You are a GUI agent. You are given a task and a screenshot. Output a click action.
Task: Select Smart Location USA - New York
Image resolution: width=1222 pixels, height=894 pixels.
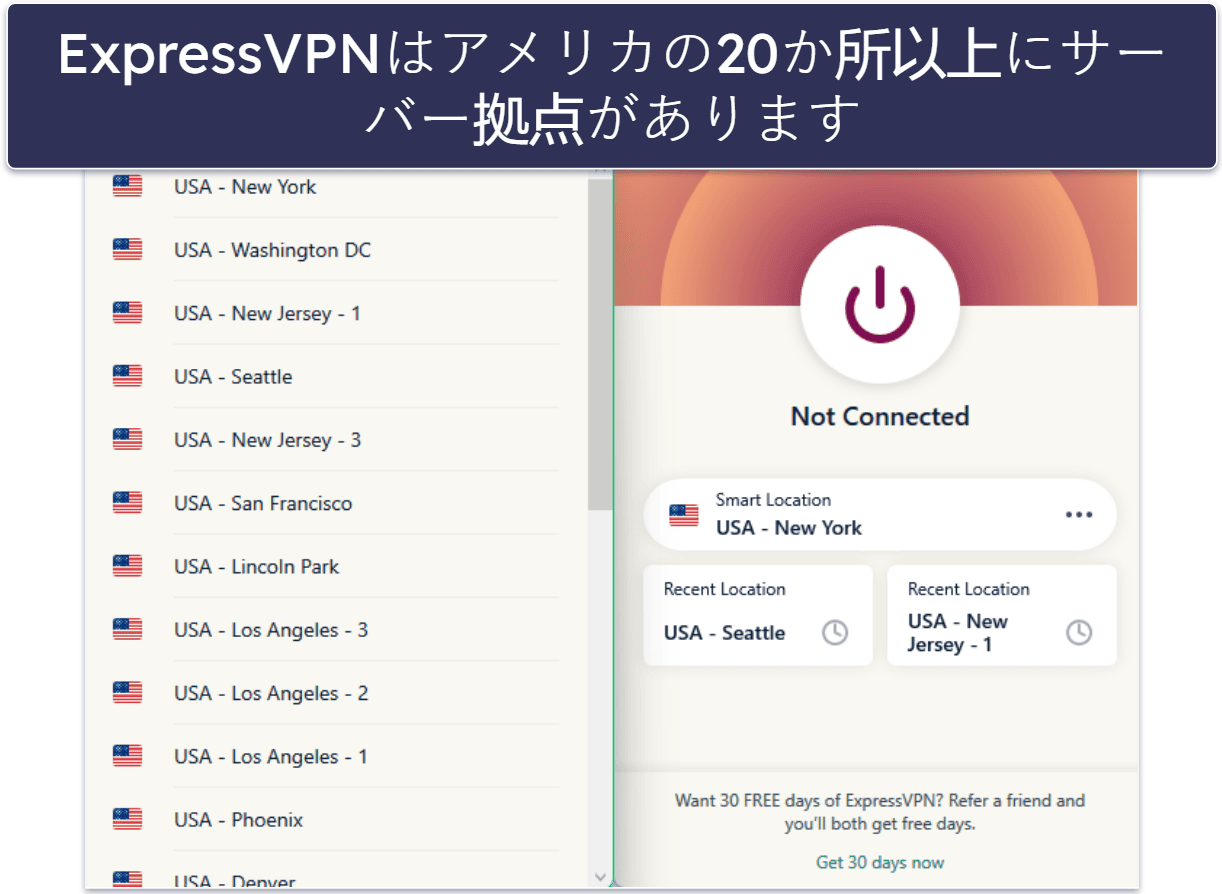880,514
